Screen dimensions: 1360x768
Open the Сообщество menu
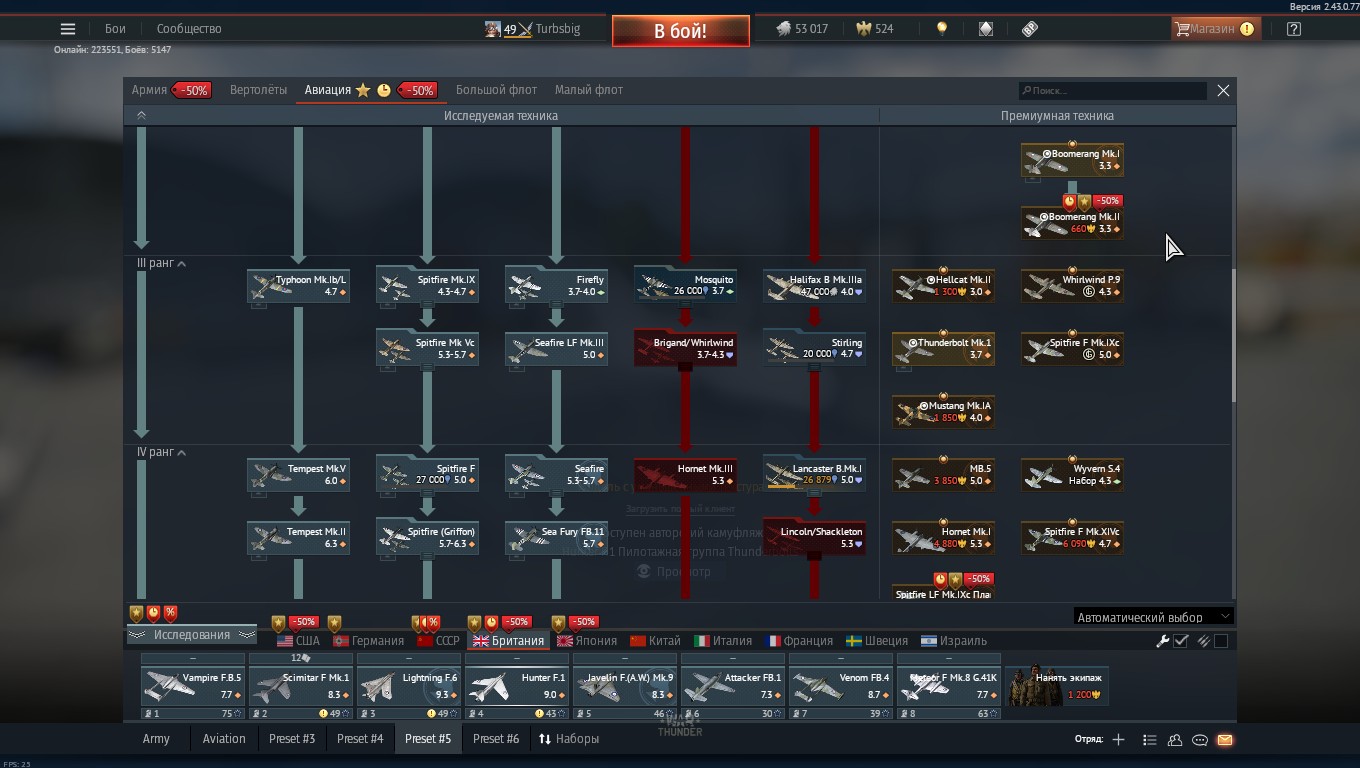point(189,29)
